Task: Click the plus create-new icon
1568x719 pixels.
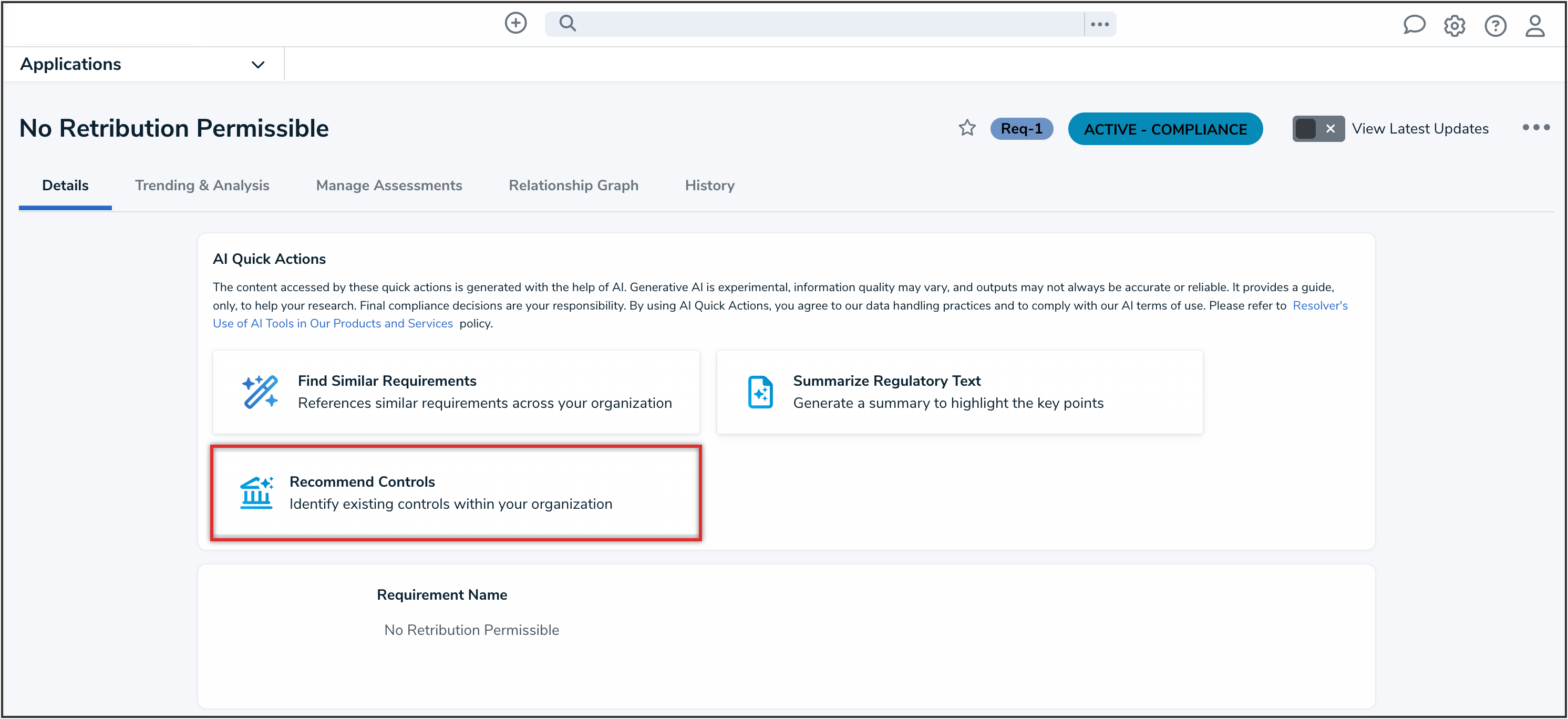Action: 515,23
